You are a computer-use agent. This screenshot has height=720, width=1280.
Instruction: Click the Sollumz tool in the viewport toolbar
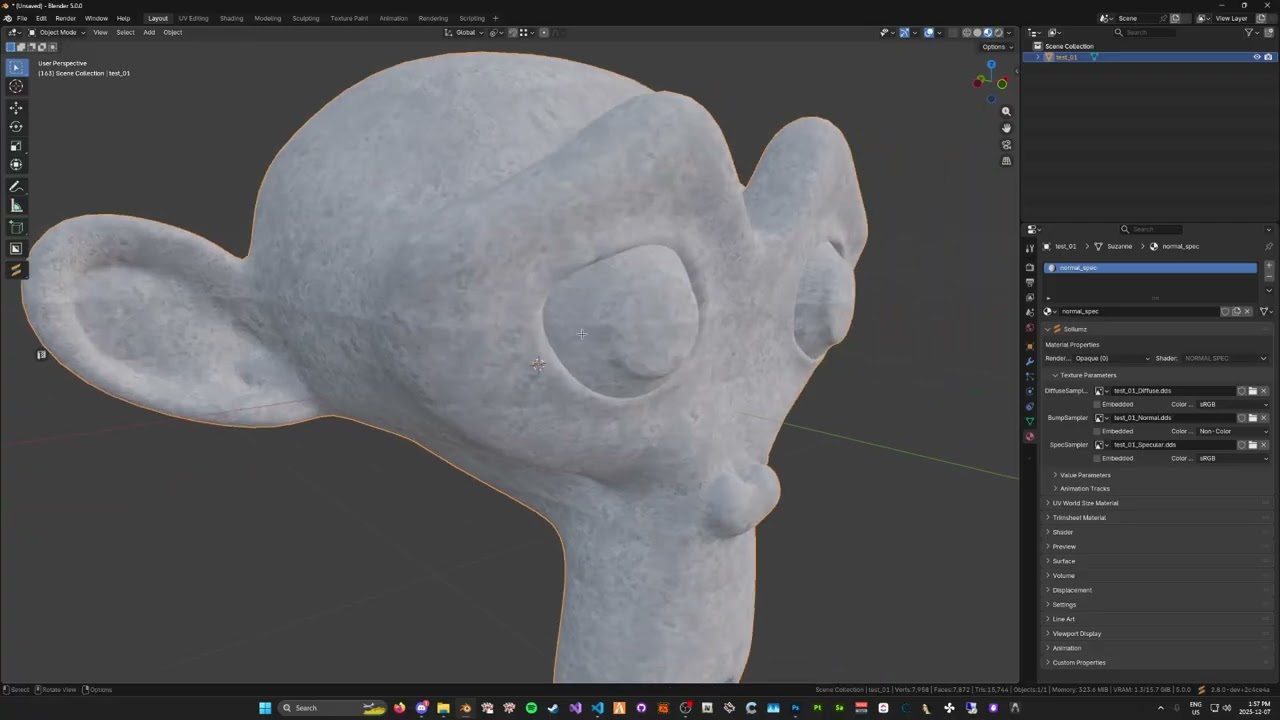16,270
